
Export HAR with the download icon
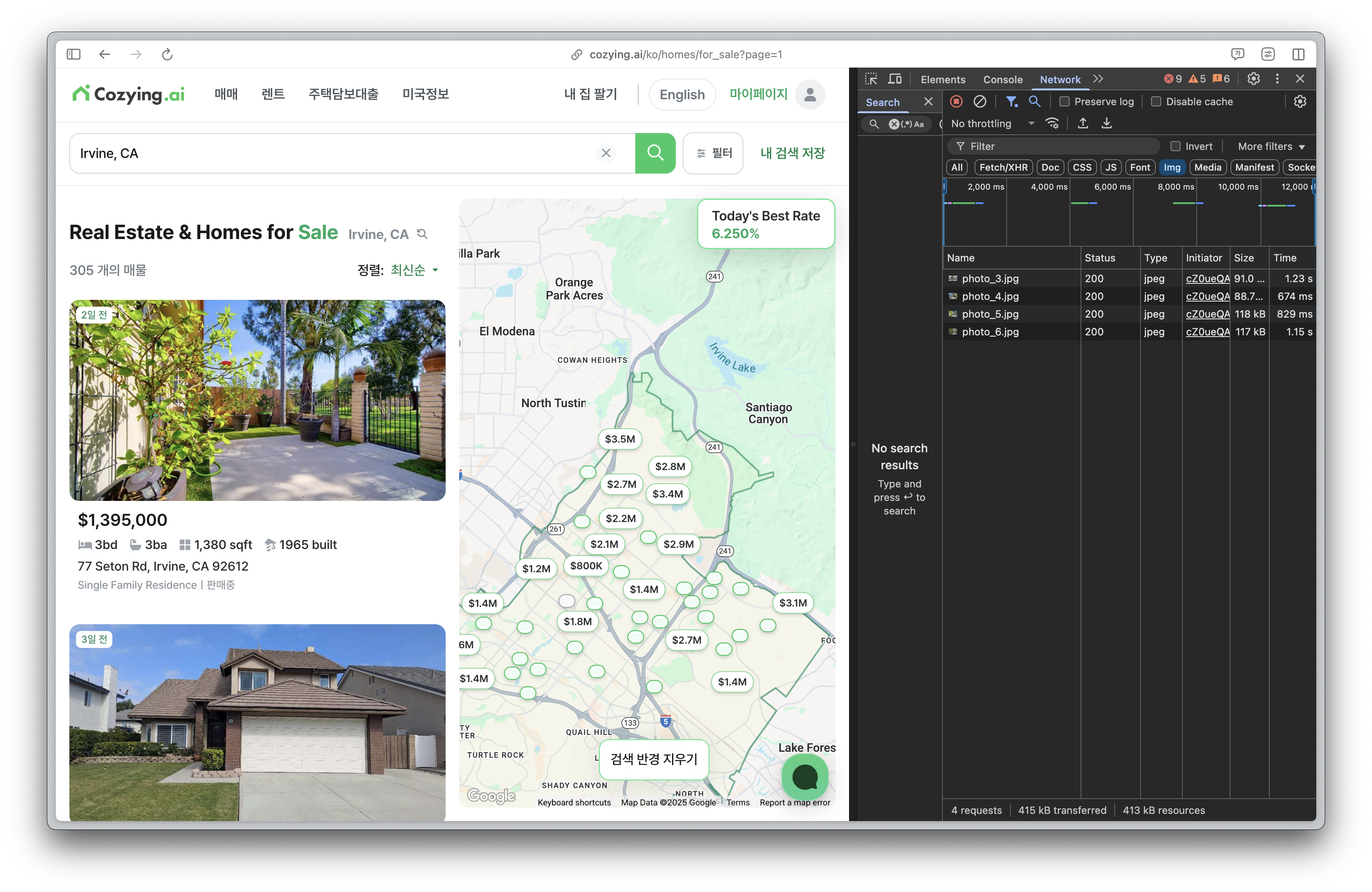(1106, 123)
